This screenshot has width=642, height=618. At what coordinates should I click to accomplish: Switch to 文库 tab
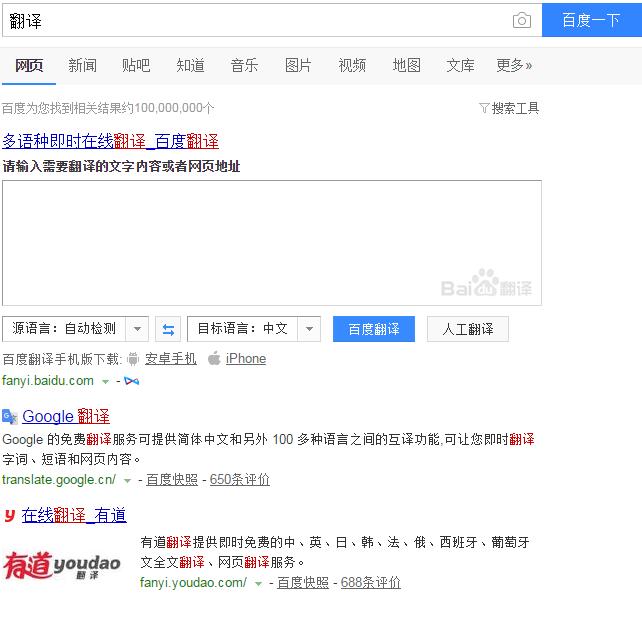(x=461, y=66)
